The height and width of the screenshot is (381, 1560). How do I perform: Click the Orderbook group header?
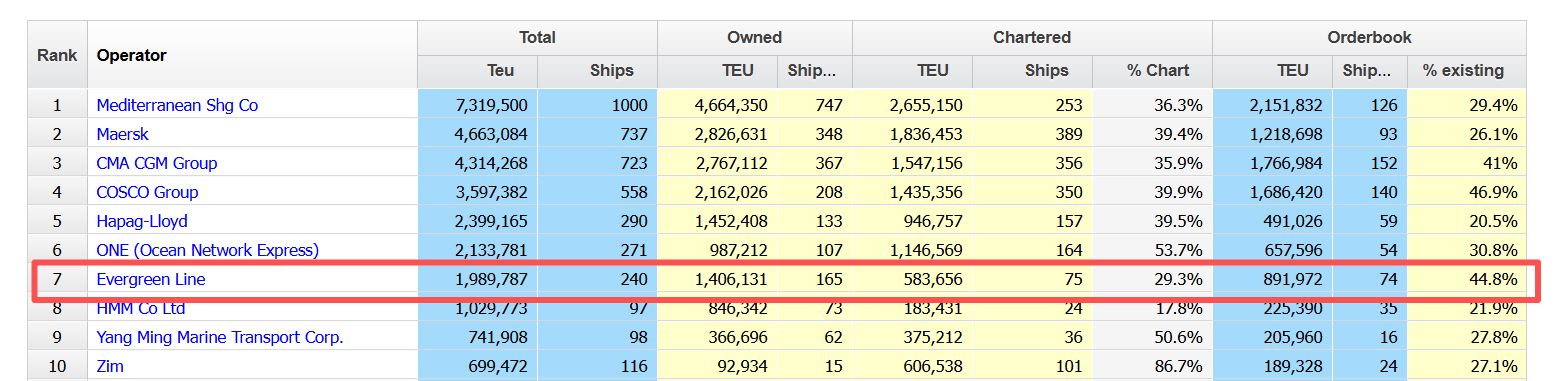tap(1370, 38)
